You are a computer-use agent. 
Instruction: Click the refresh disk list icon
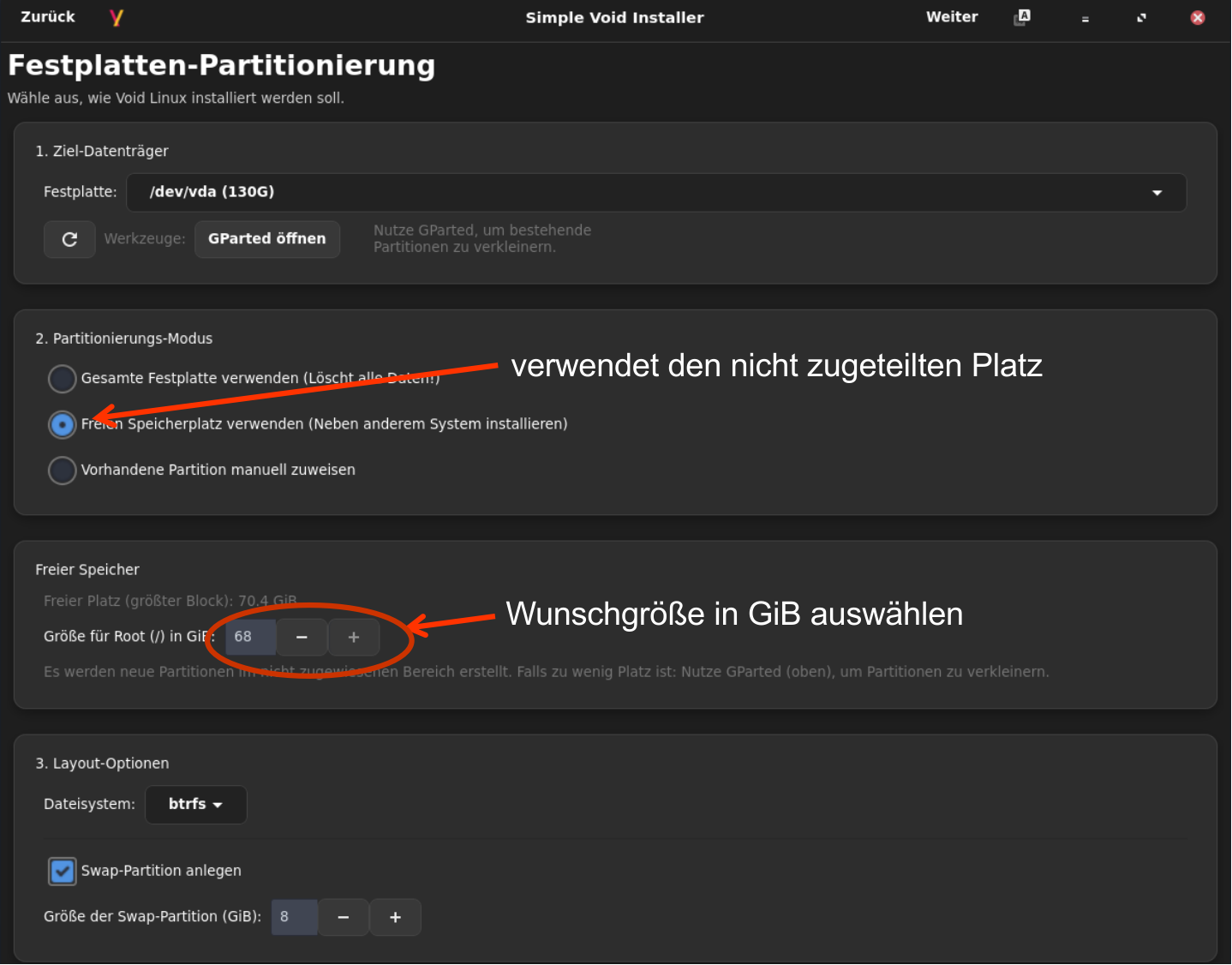point(69,239)
